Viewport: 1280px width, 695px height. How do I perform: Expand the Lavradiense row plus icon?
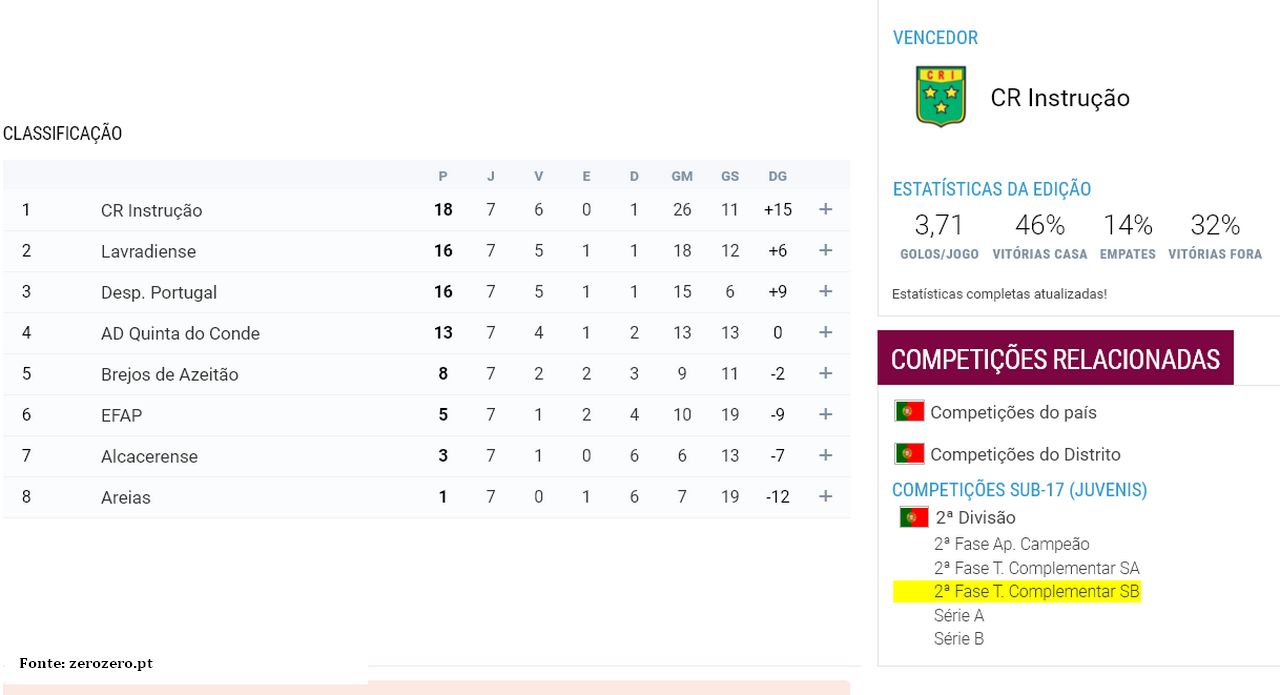[825, 250]
